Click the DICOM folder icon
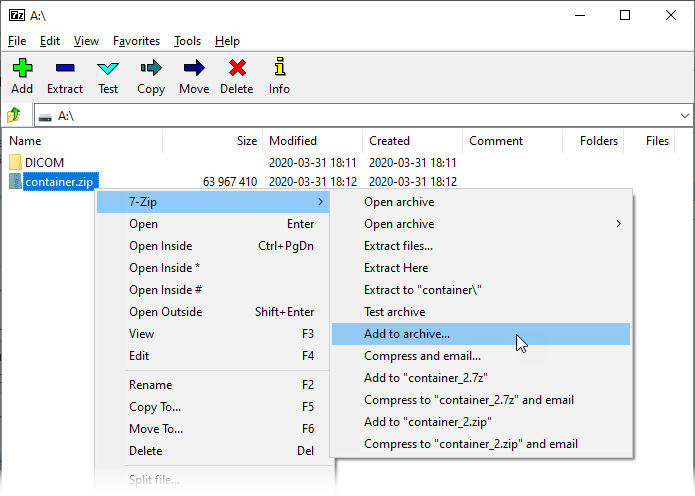 [15, 162]
